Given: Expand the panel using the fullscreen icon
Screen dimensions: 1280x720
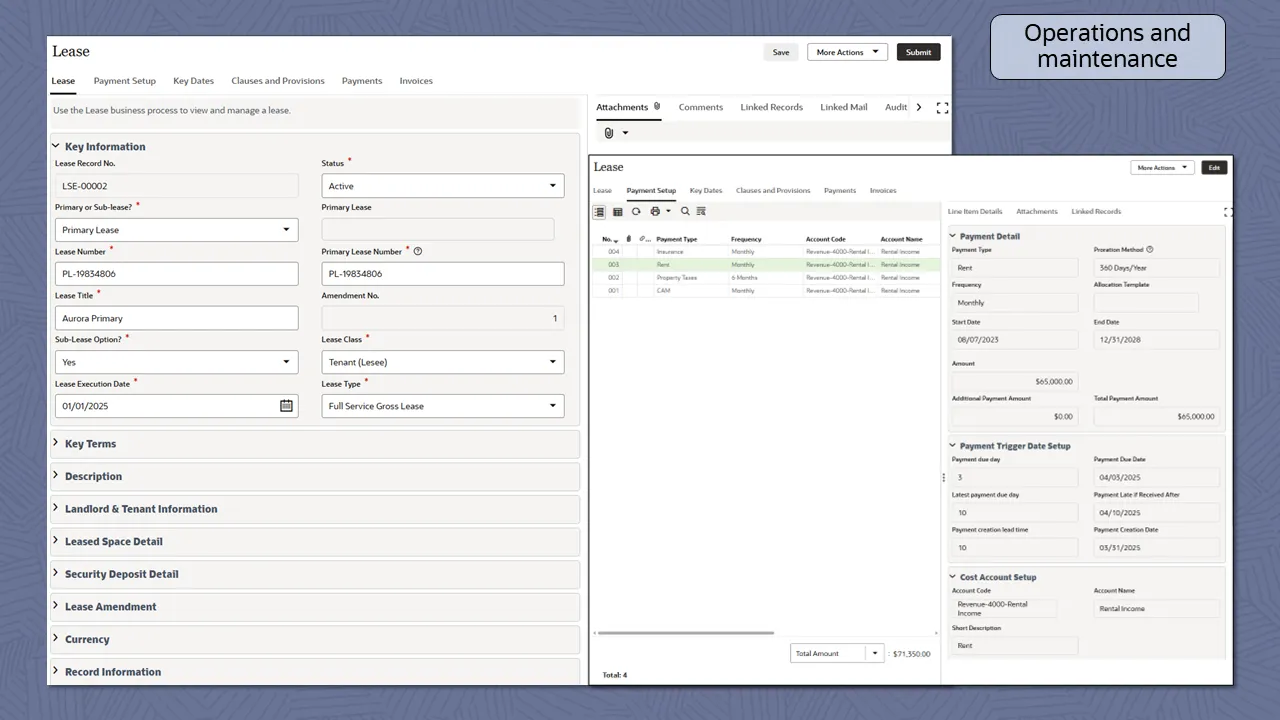Looking at the screenshot, I should [x=941, y=107].
